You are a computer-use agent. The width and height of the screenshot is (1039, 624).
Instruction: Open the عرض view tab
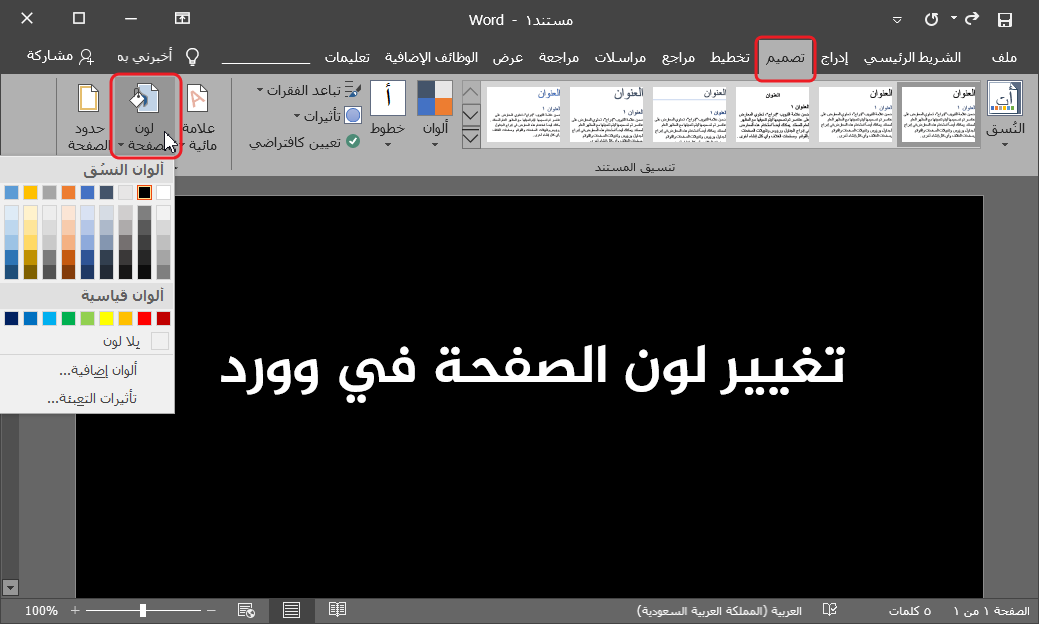[x=508, y=58]
